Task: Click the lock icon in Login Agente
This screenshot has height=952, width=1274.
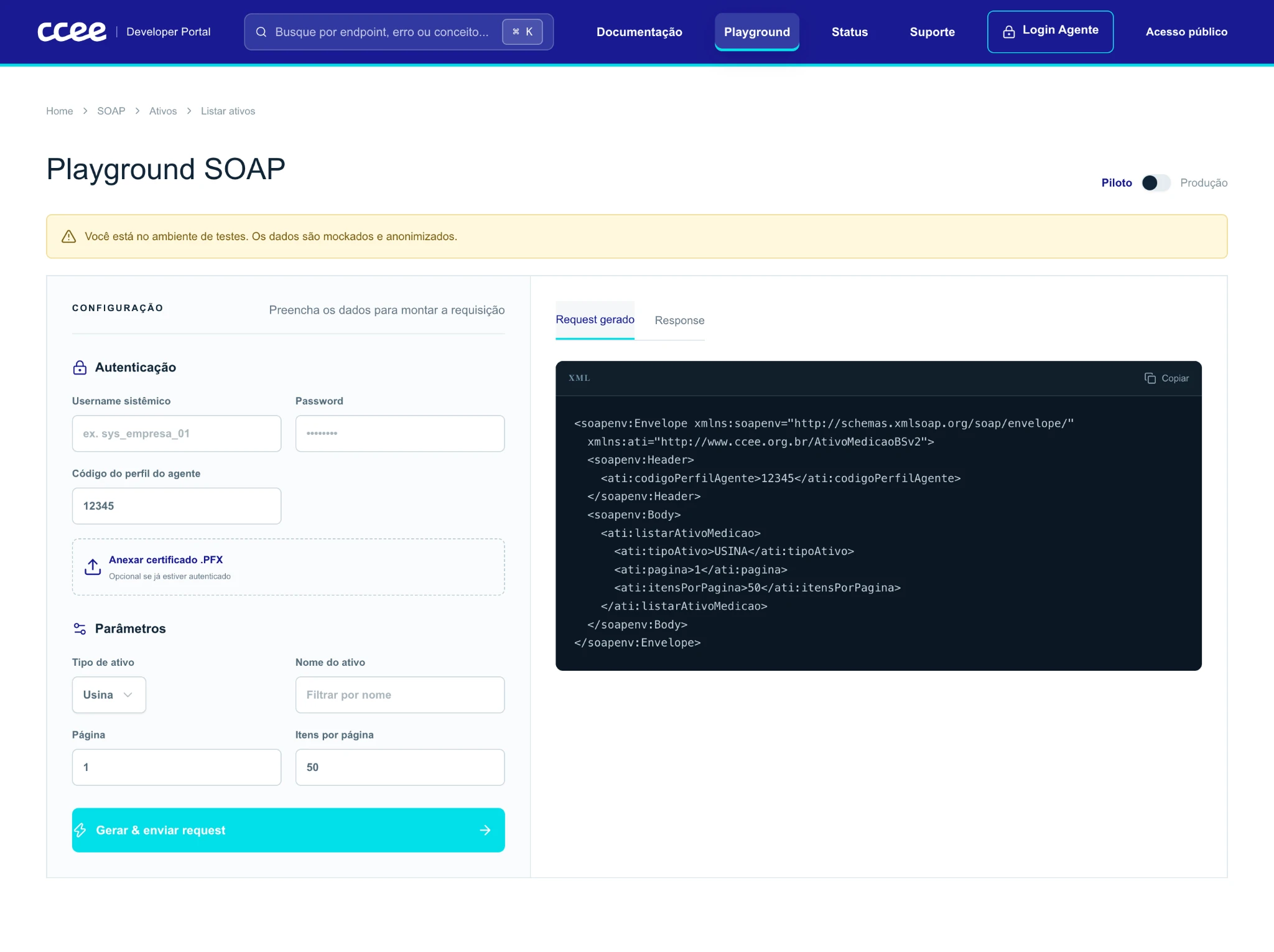Action: coord(1008,31)
